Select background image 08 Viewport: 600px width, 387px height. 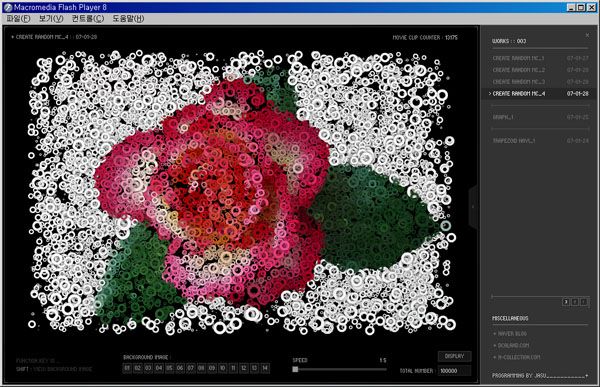[x=201, y=368]
